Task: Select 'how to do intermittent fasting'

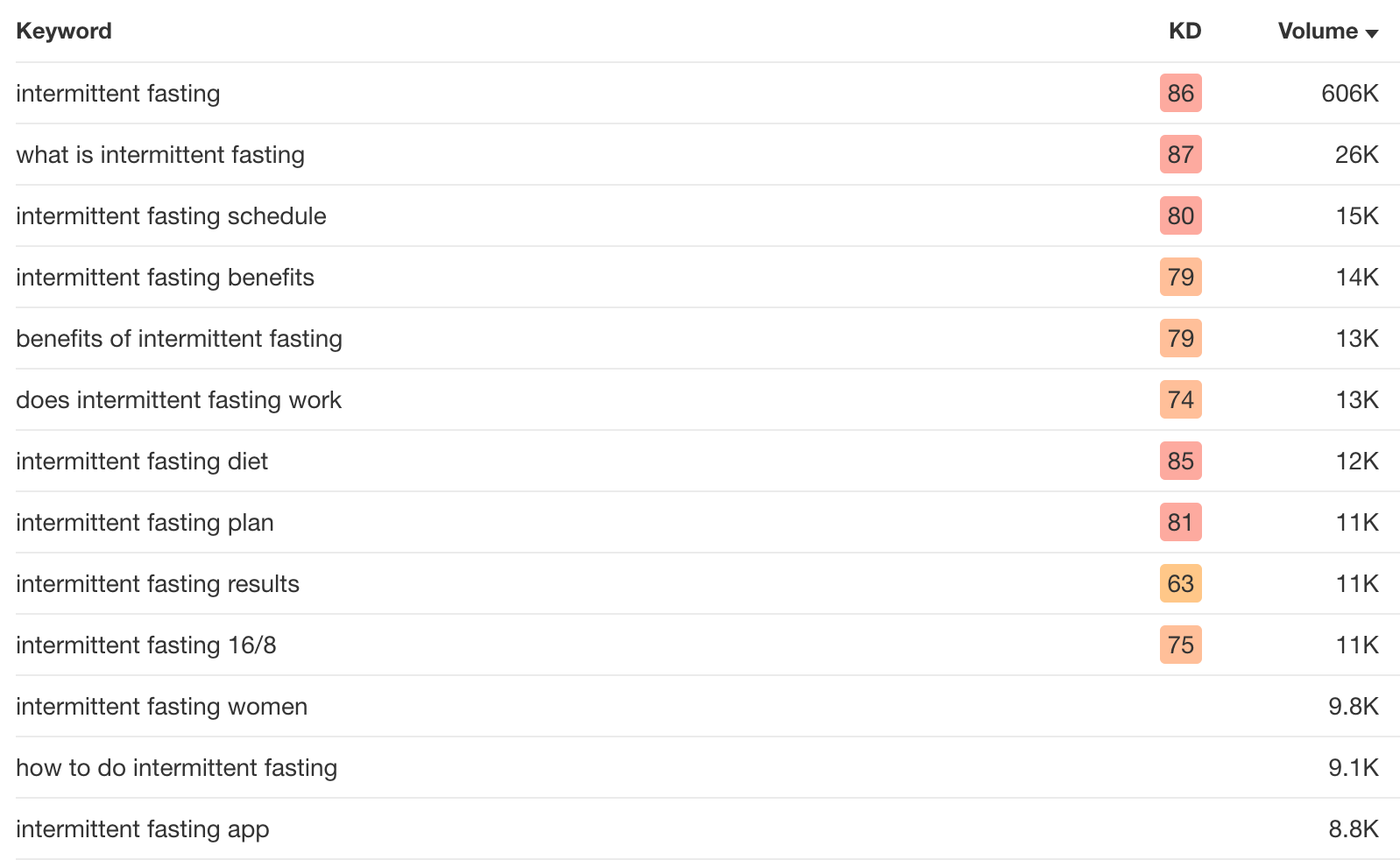Action: click(x=176, y=768)
